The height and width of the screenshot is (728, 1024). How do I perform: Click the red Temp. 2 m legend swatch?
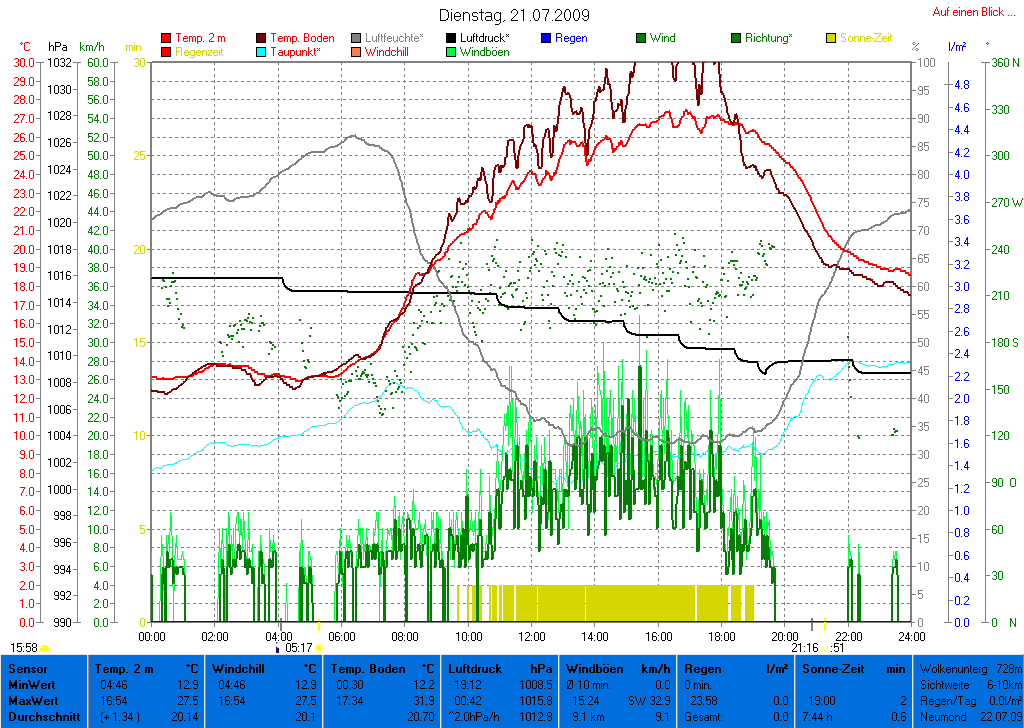166,38
